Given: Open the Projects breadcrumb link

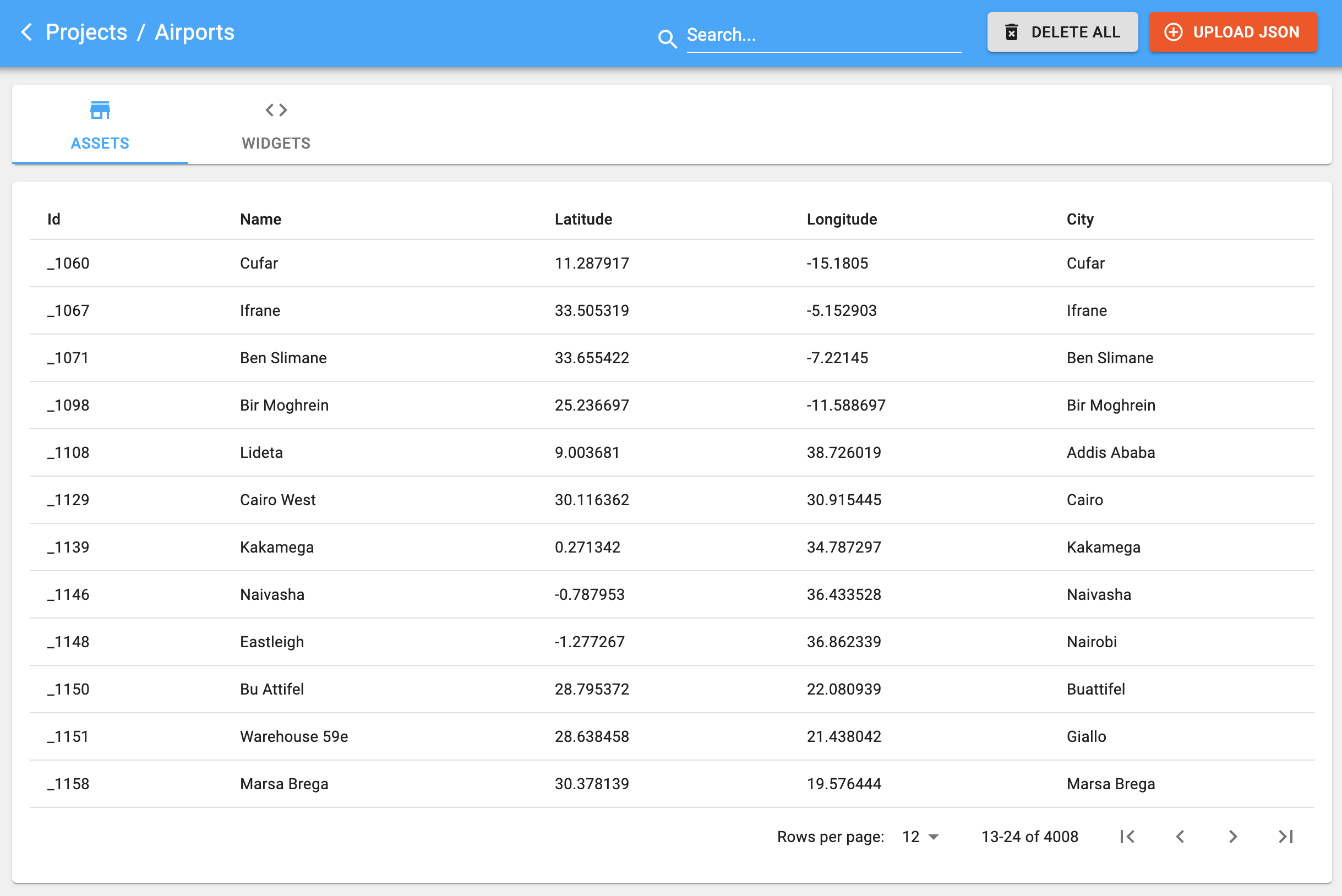Looking at the screenshot, I should (x=86, y=32).
